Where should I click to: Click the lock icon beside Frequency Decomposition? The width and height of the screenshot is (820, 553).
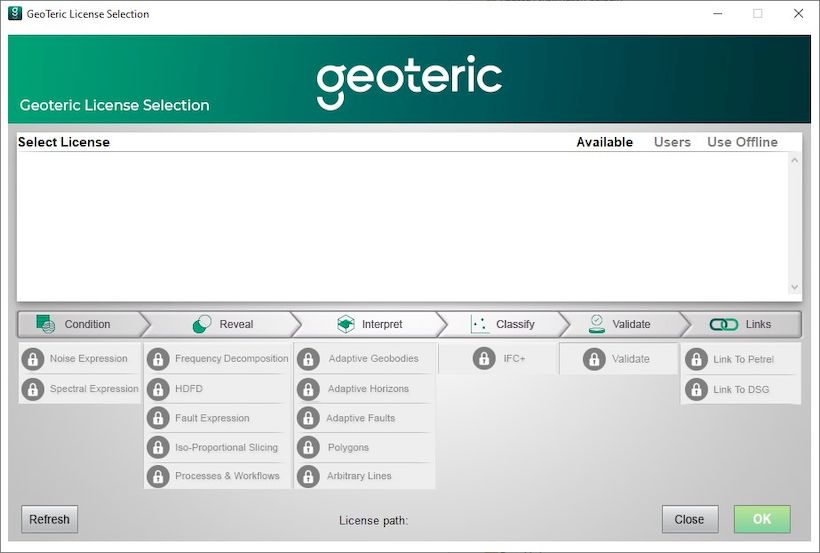tap(158, 359)
